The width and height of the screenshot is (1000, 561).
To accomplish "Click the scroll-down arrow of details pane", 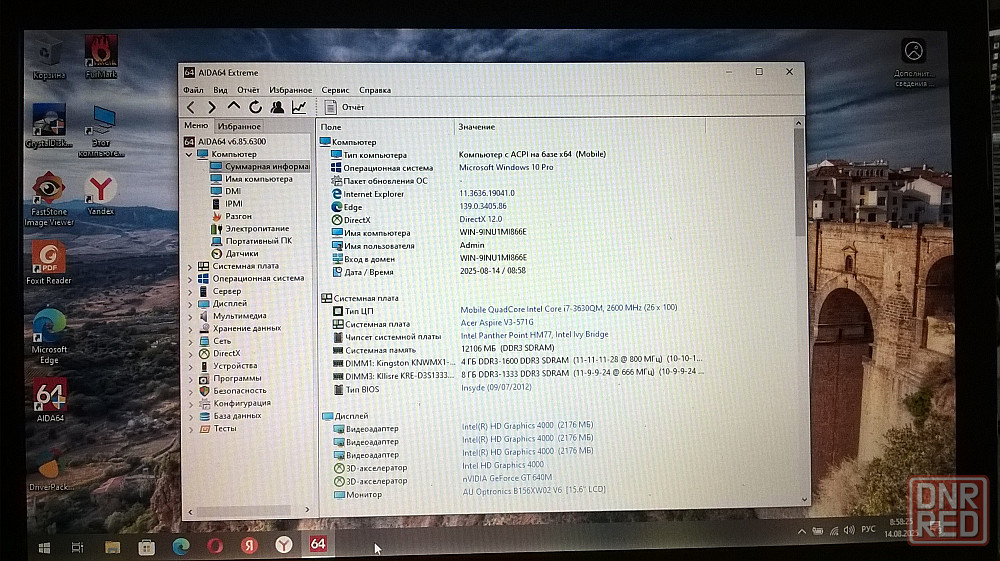I will tap(804, 500).
